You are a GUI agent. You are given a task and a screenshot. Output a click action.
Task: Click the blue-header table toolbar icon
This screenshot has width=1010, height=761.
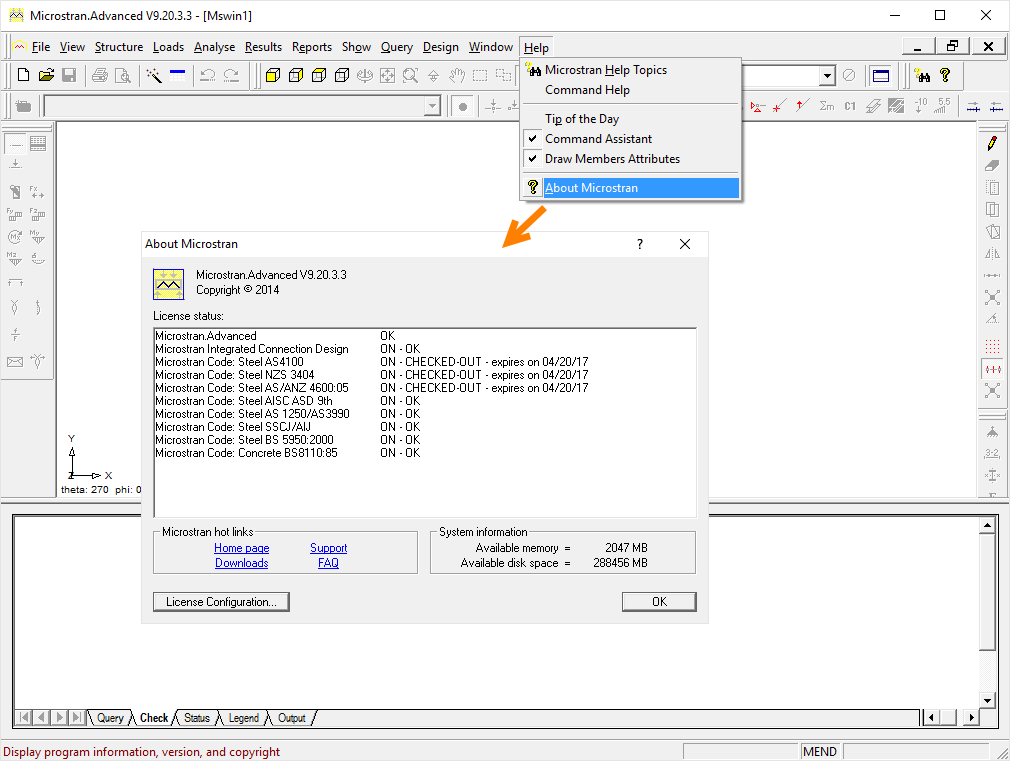click(177, 75)
